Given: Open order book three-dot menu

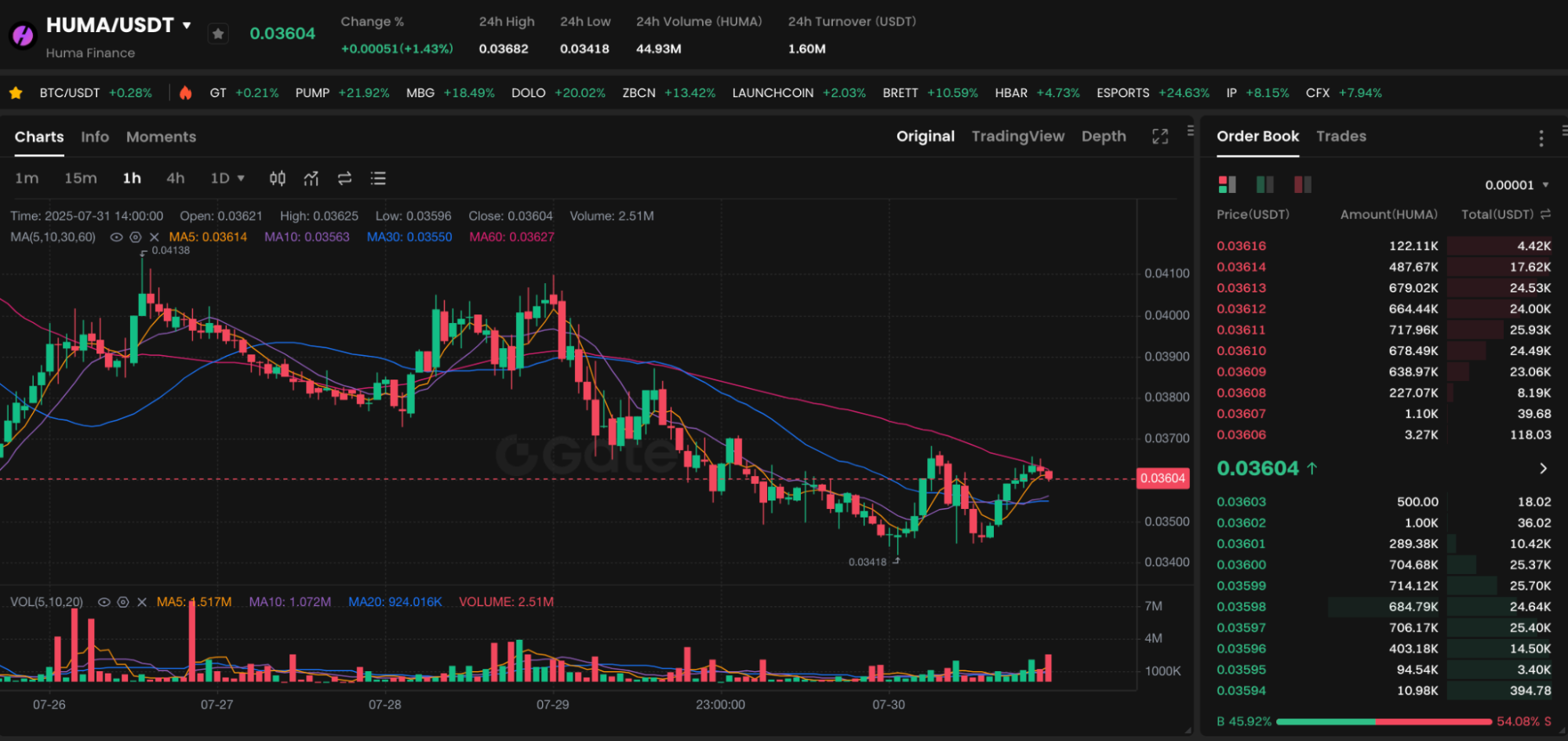Looking at the screenshot, I should (x=1541, y=138).
